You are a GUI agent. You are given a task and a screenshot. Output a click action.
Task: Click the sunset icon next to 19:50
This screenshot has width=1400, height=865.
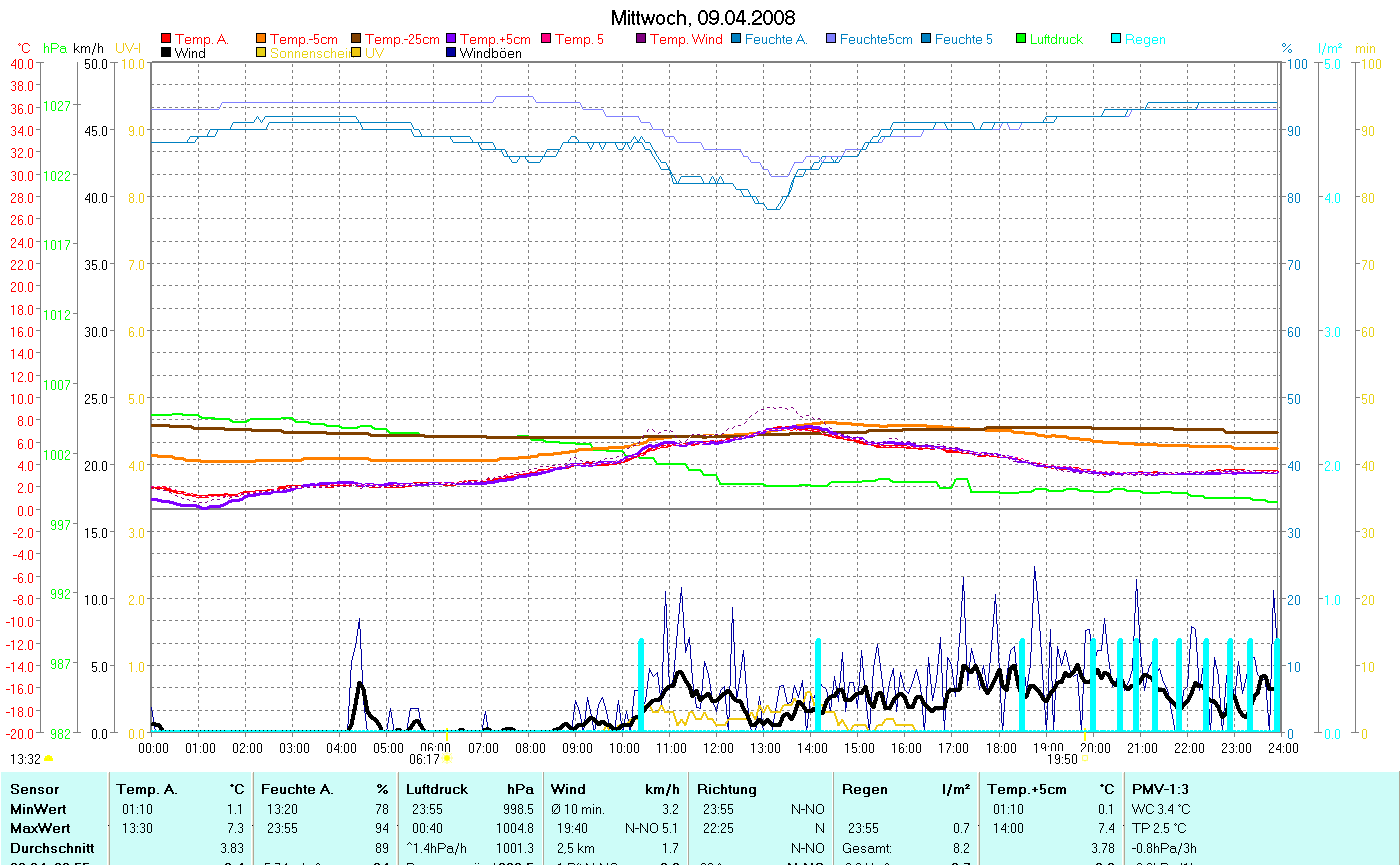tap(1084, 759)
